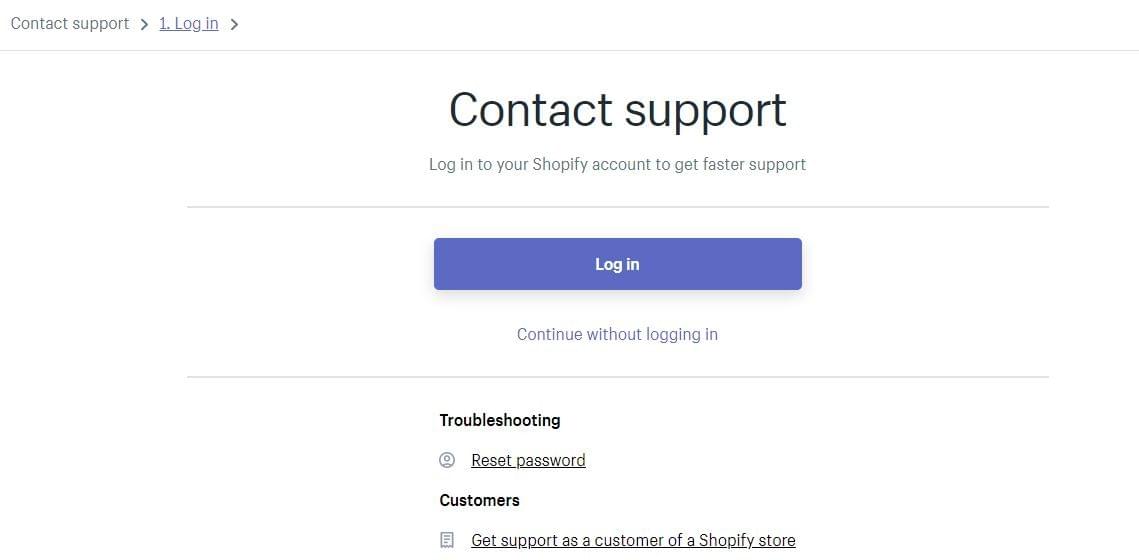This screenshot has height=560, width=1139.
Task: Choose Continue without logging in
Action: [x=617, y=334]
